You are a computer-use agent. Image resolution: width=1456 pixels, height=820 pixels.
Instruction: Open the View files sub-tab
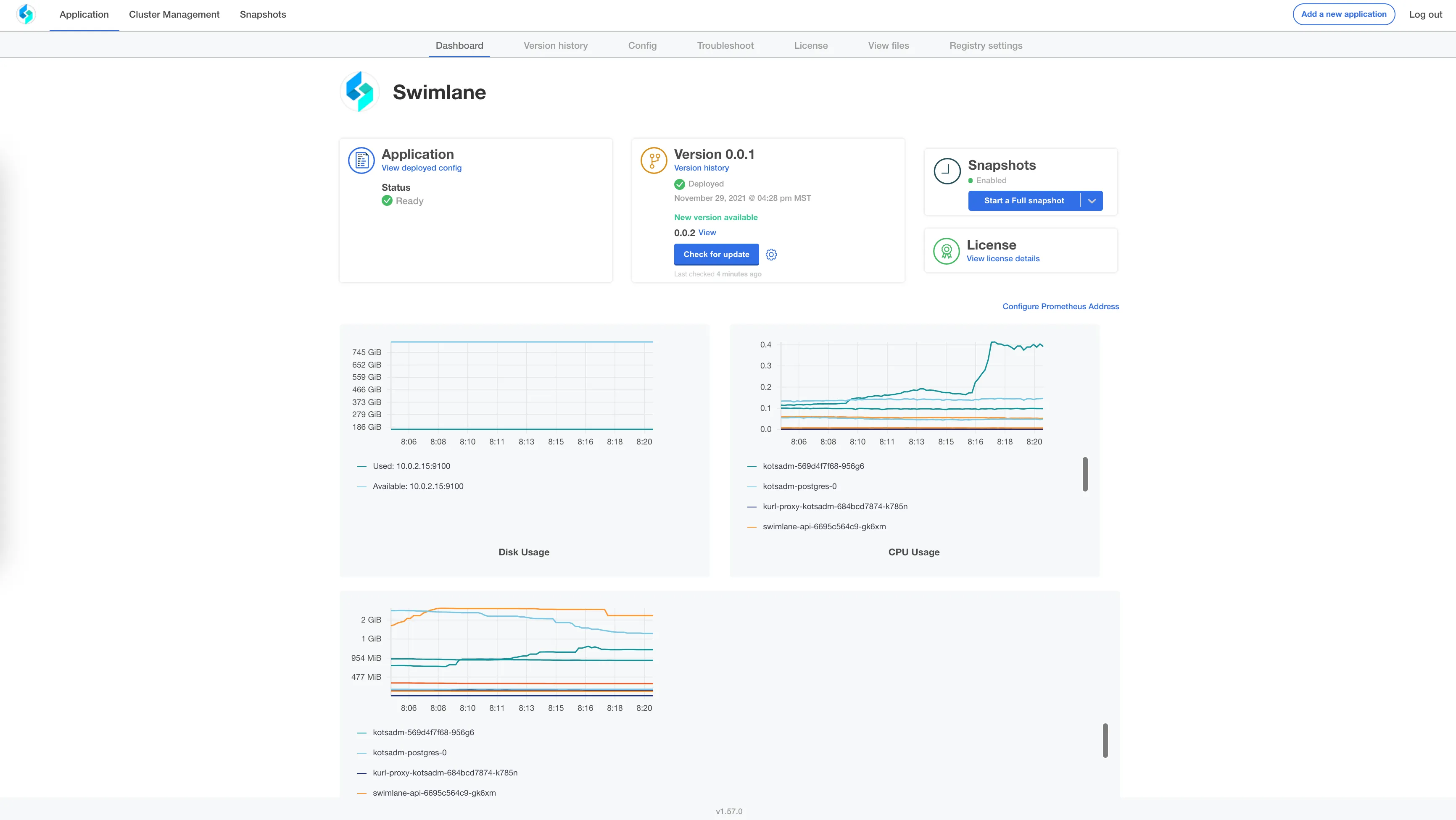(889, 45)
